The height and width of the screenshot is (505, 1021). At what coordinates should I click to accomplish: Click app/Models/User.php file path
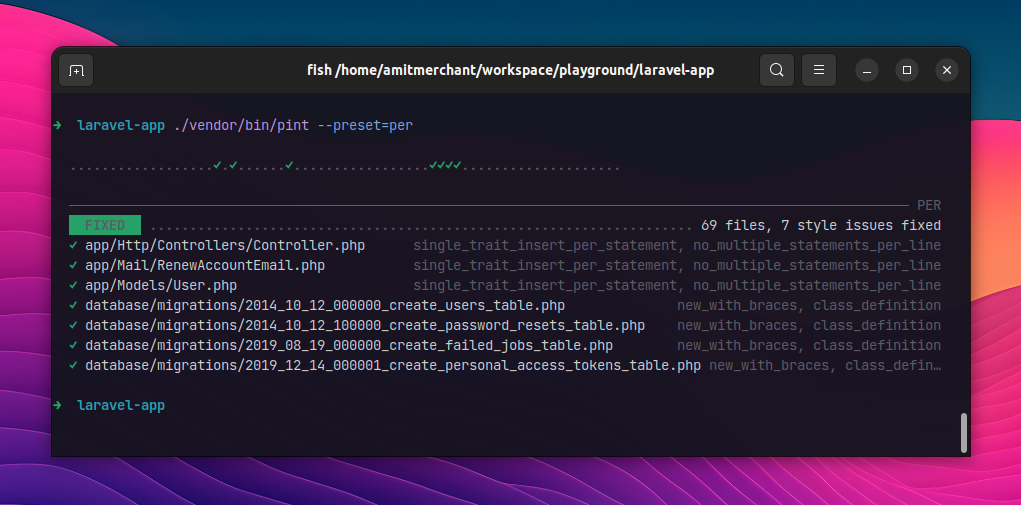click(161, 286)
